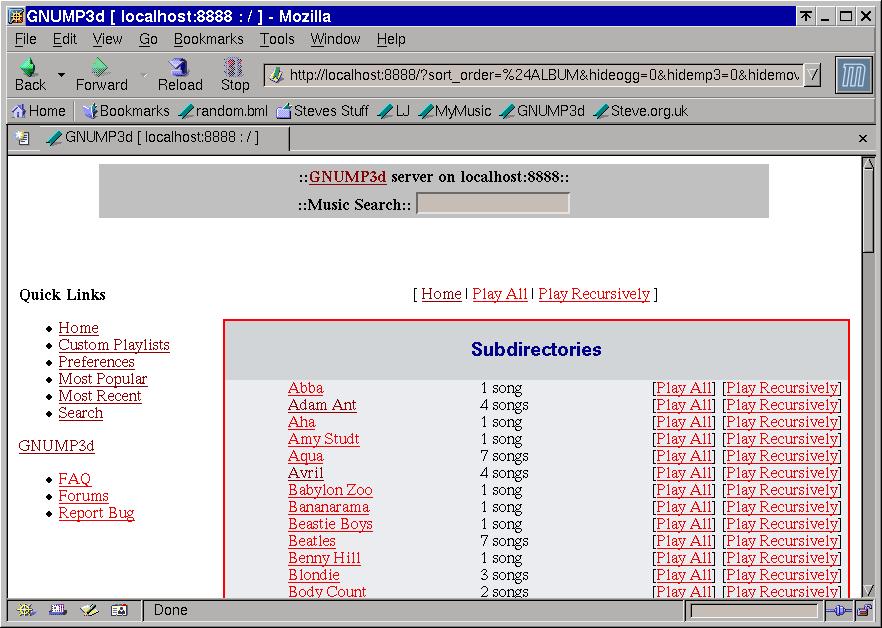The width and height of the screenshot is (882, 628).
Task: Click the page proxy icon in the URL bar
Action: pyautogui.click(x=276, y=75)
